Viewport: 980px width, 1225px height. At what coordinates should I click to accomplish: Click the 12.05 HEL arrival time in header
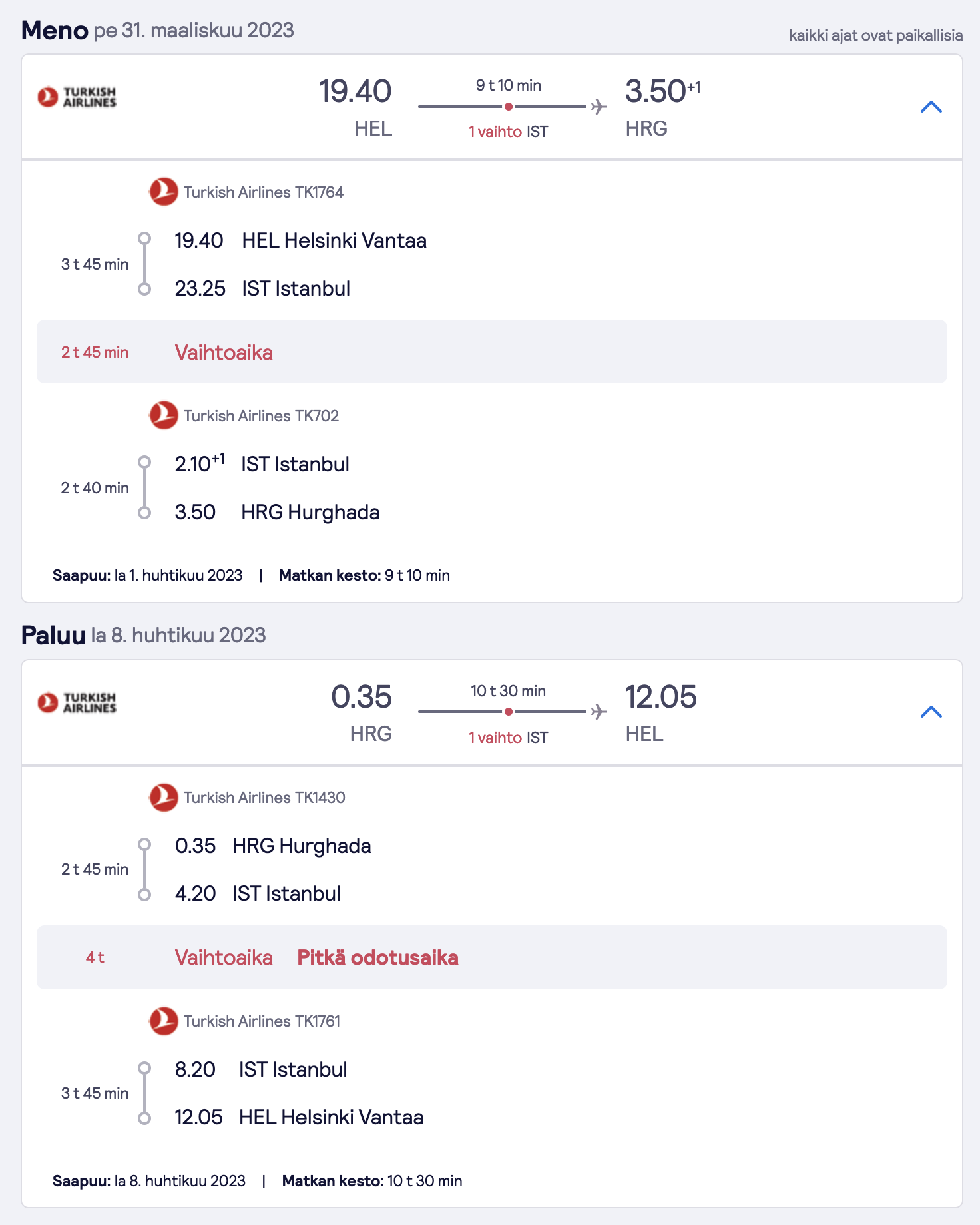coord(660,697)
